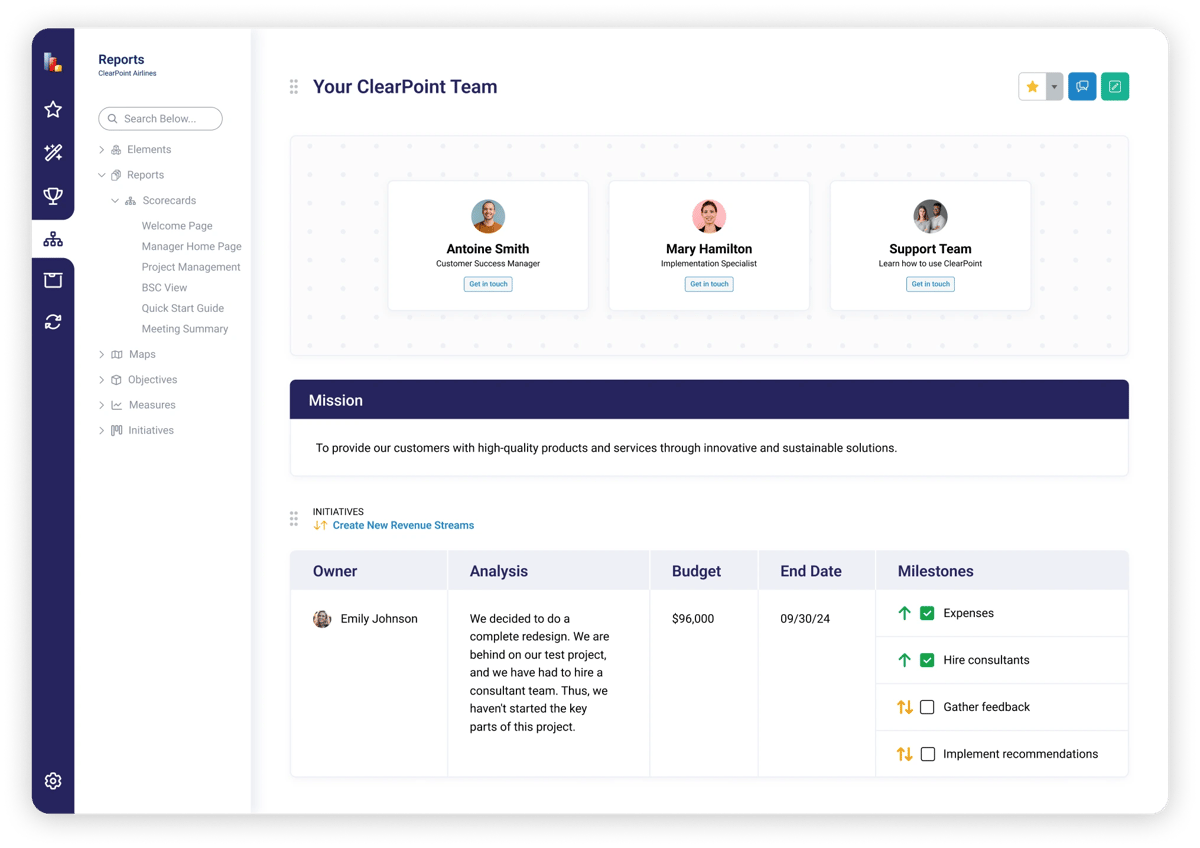Open favorite star dropdown arrow
Image resolution: width=1200 pixels, height=848 pixels.
[1054, 87]
